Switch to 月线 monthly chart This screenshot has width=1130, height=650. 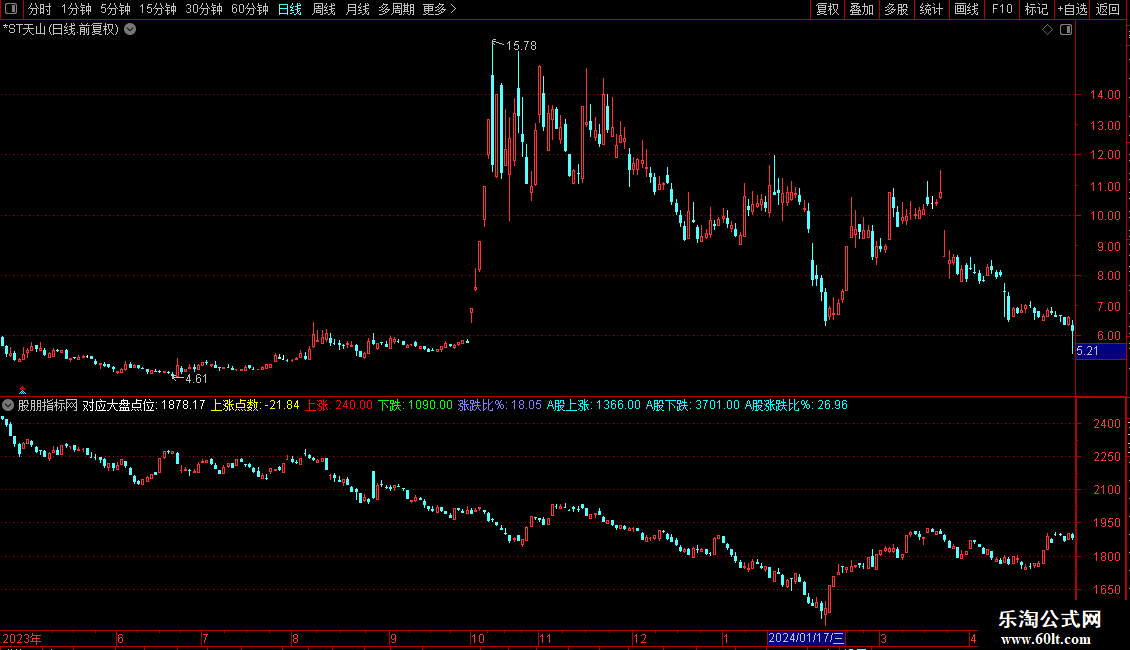(357, 9)
